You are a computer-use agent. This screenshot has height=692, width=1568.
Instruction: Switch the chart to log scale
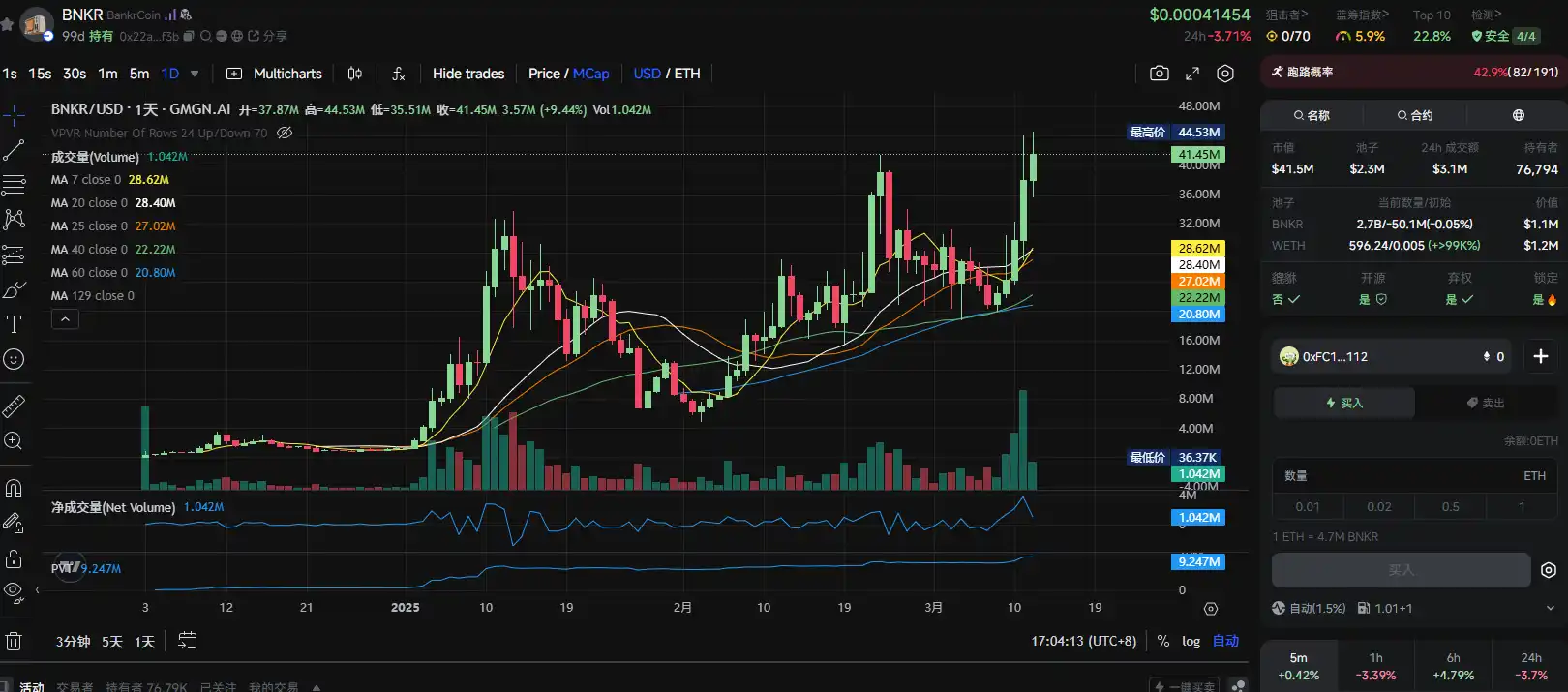coord(1191,641)
